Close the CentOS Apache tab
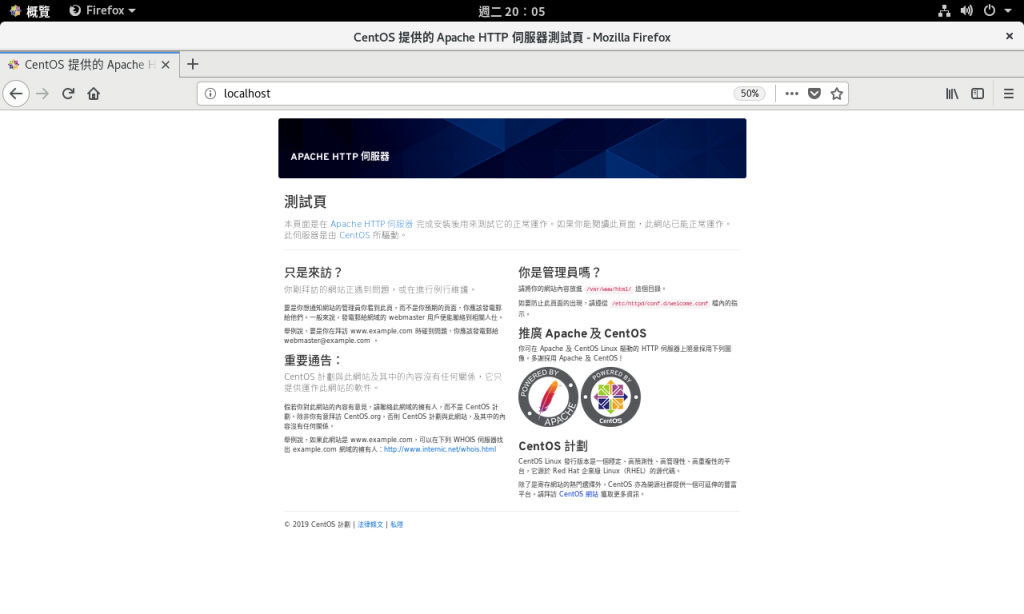Viewport: 1024px width, 614px height. (165, 65)
